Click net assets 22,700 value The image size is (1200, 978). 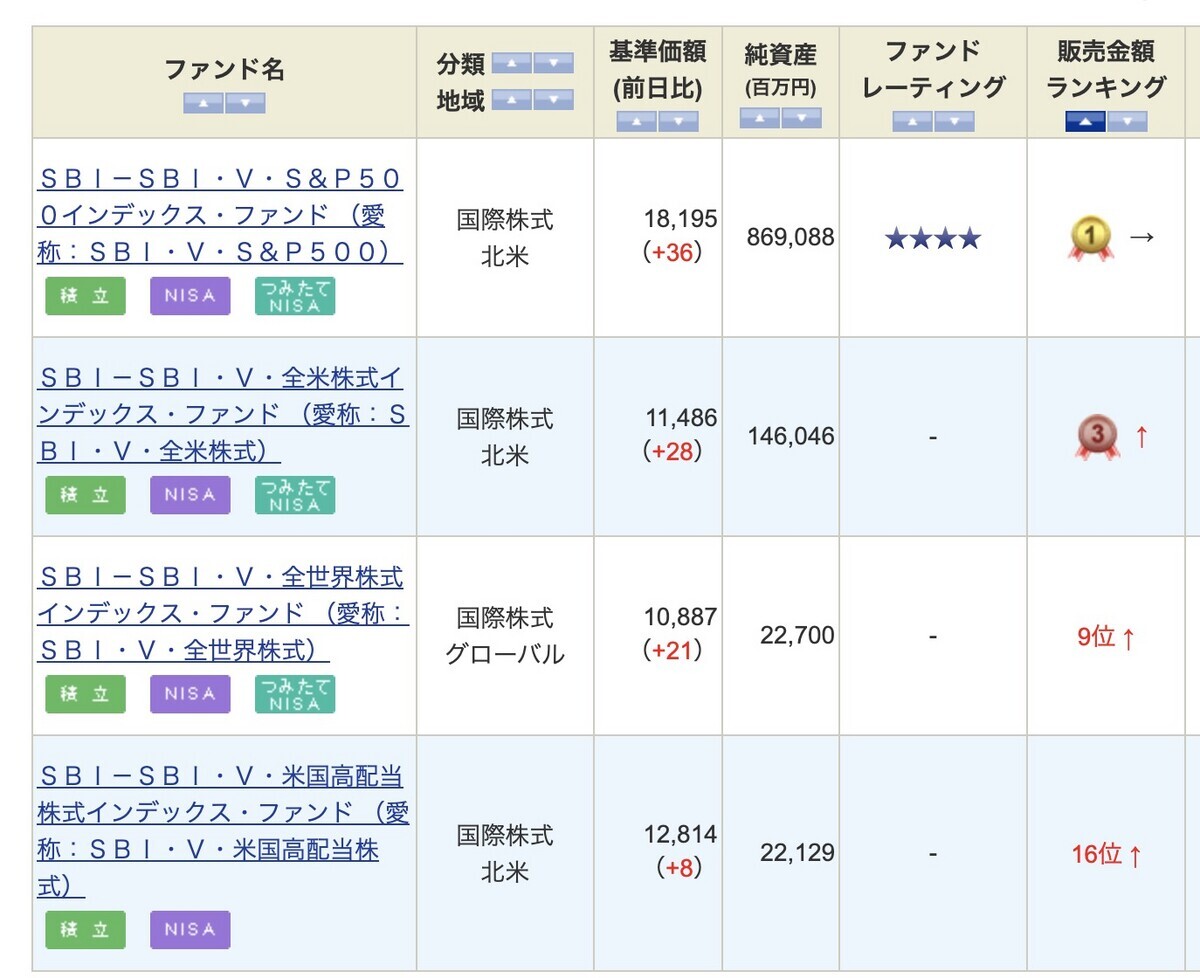point(797,636)
